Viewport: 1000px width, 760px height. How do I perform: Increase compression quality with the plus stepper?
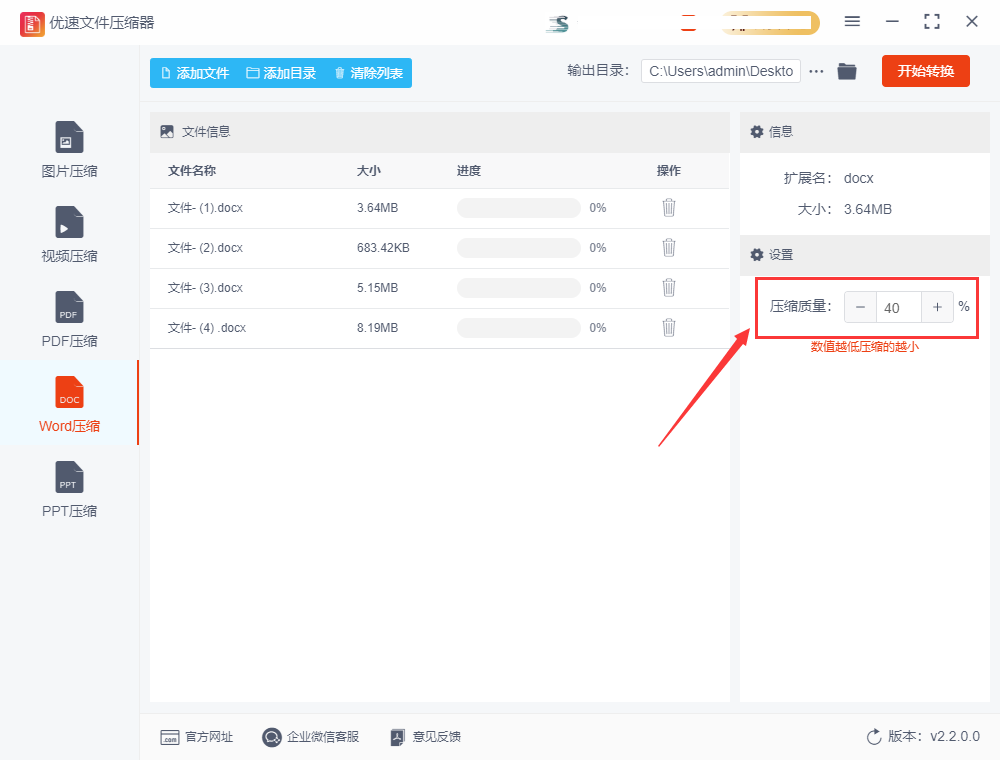point(937,307)
